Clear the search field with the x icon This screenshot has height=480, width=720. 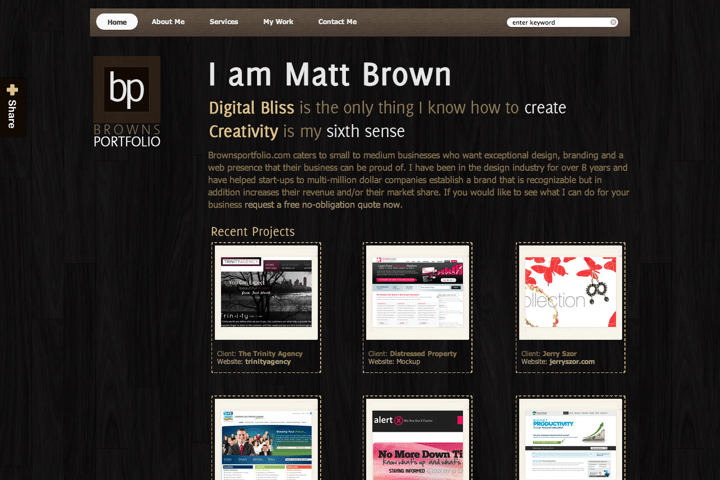click(613, 22)
